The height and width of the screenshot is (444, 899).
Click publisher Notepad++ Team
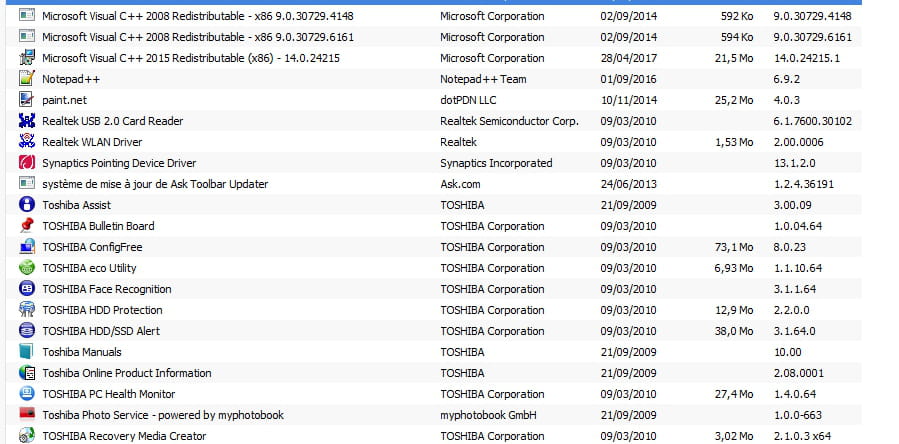coord(483,79)
